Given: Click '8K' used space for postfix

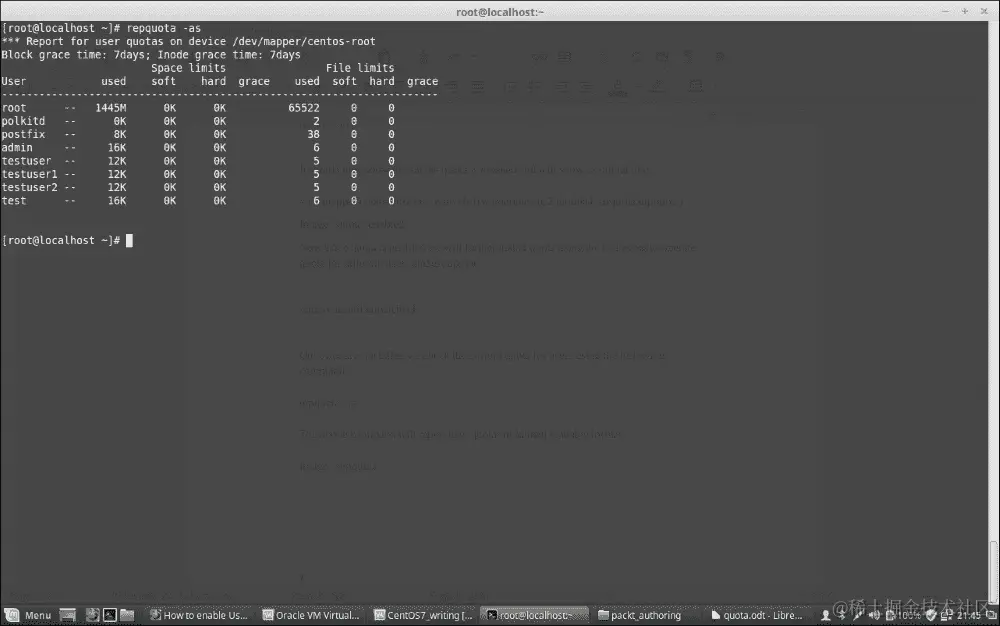Looking at the screenshot, I should pos(120,135).
